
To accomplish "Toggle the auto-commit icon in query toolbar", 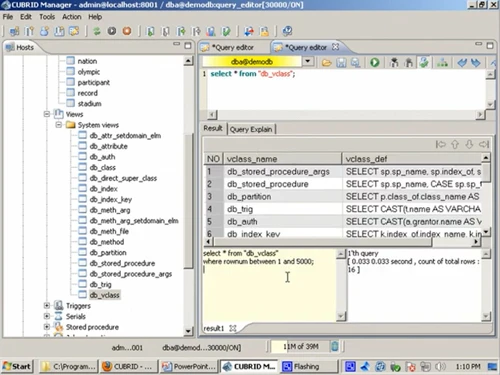I will click(x=424, y=62).
